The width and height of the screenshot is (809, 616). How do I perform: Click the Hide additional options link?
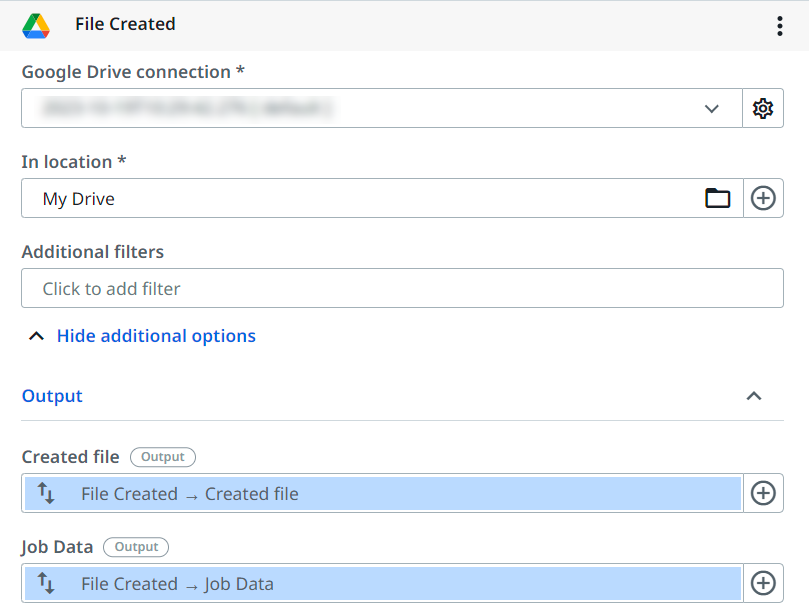(x=156, y=336)
